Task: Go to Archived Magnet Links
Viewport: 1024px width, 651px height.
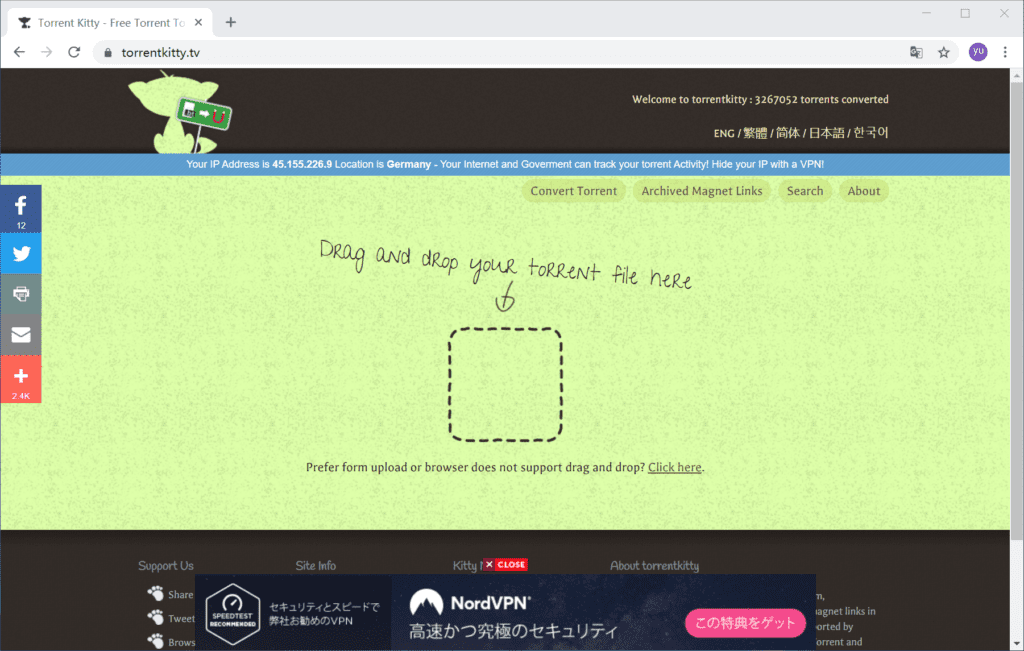Action: (x=701, y=191)
